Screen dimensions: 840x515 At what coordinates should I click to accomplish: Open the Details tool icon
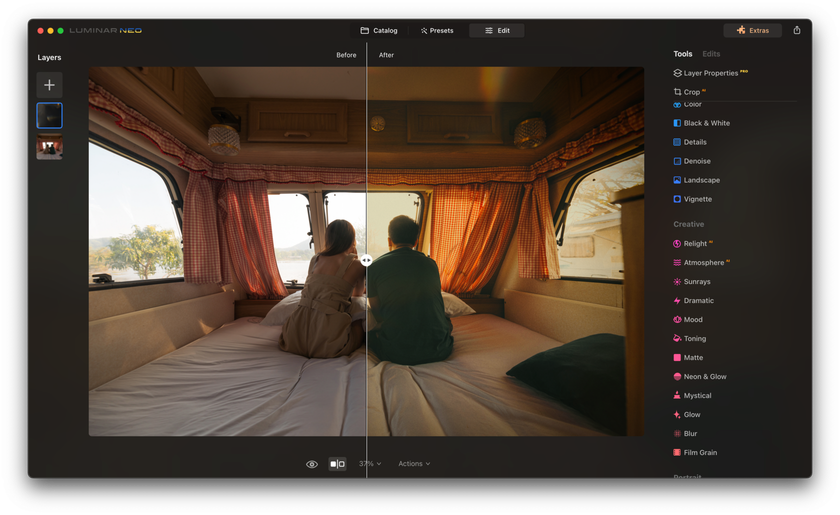(x=677, y=142)
